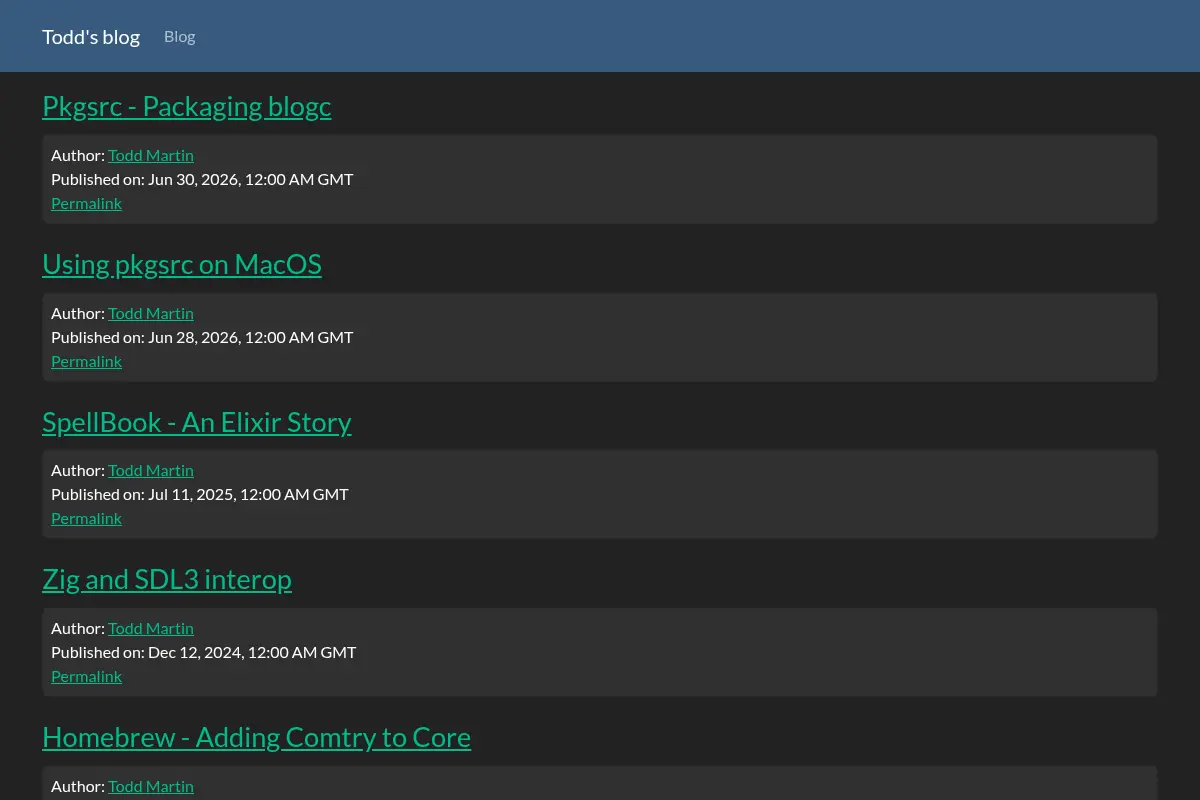The width and height of the screenshot is (1200, 800).
Task: Open Permalink for Using pkgsrc on MacOS post
Action: click(86, 361)
